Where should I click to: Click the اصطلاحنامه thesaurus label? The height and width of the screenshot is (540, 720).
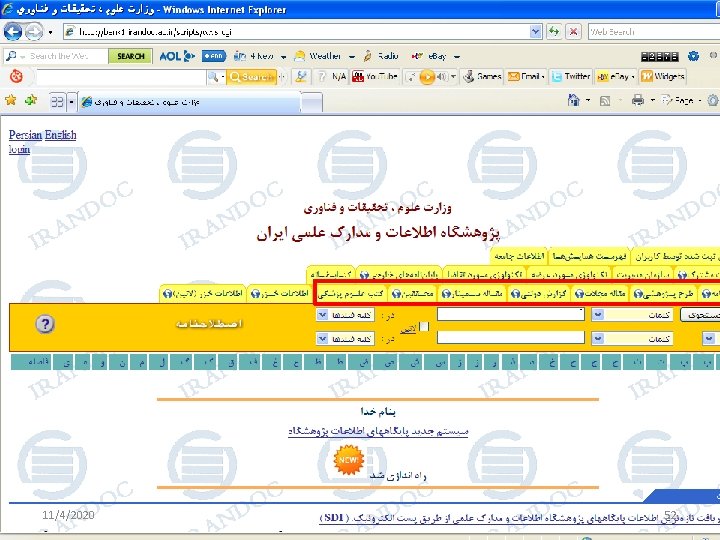[x=209, y=324]
